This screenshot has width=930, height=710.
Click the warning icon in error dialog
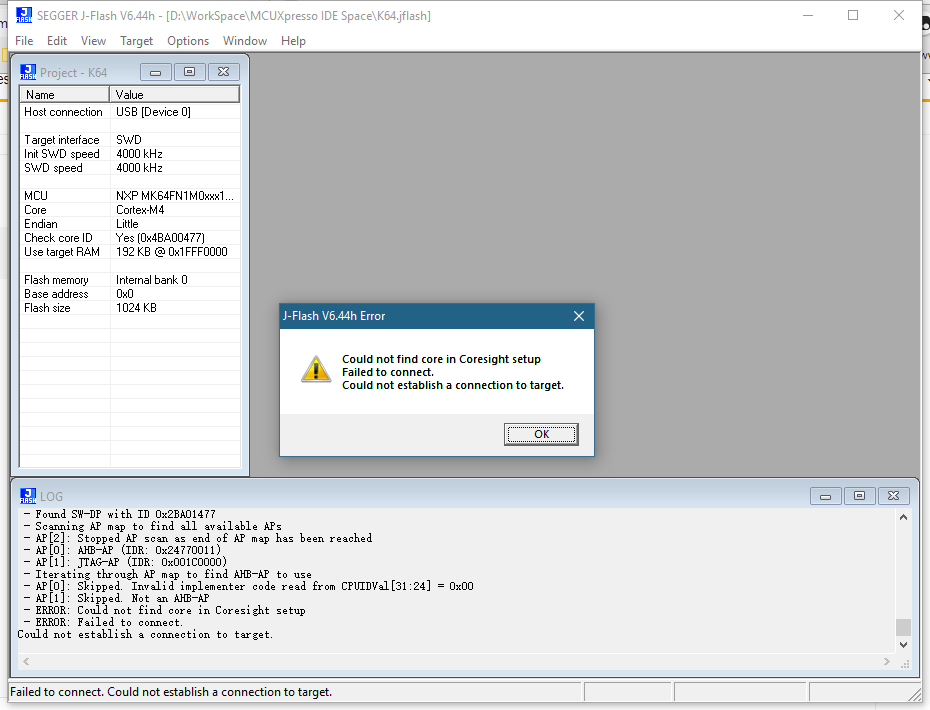(x=316, y=369)
